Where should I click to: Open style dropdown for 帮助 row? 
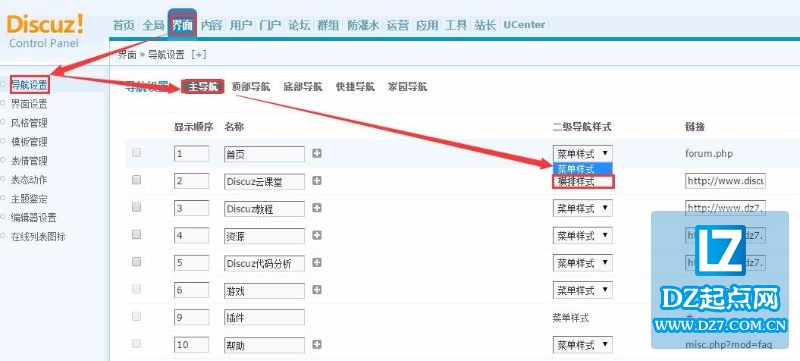(582, 345)
